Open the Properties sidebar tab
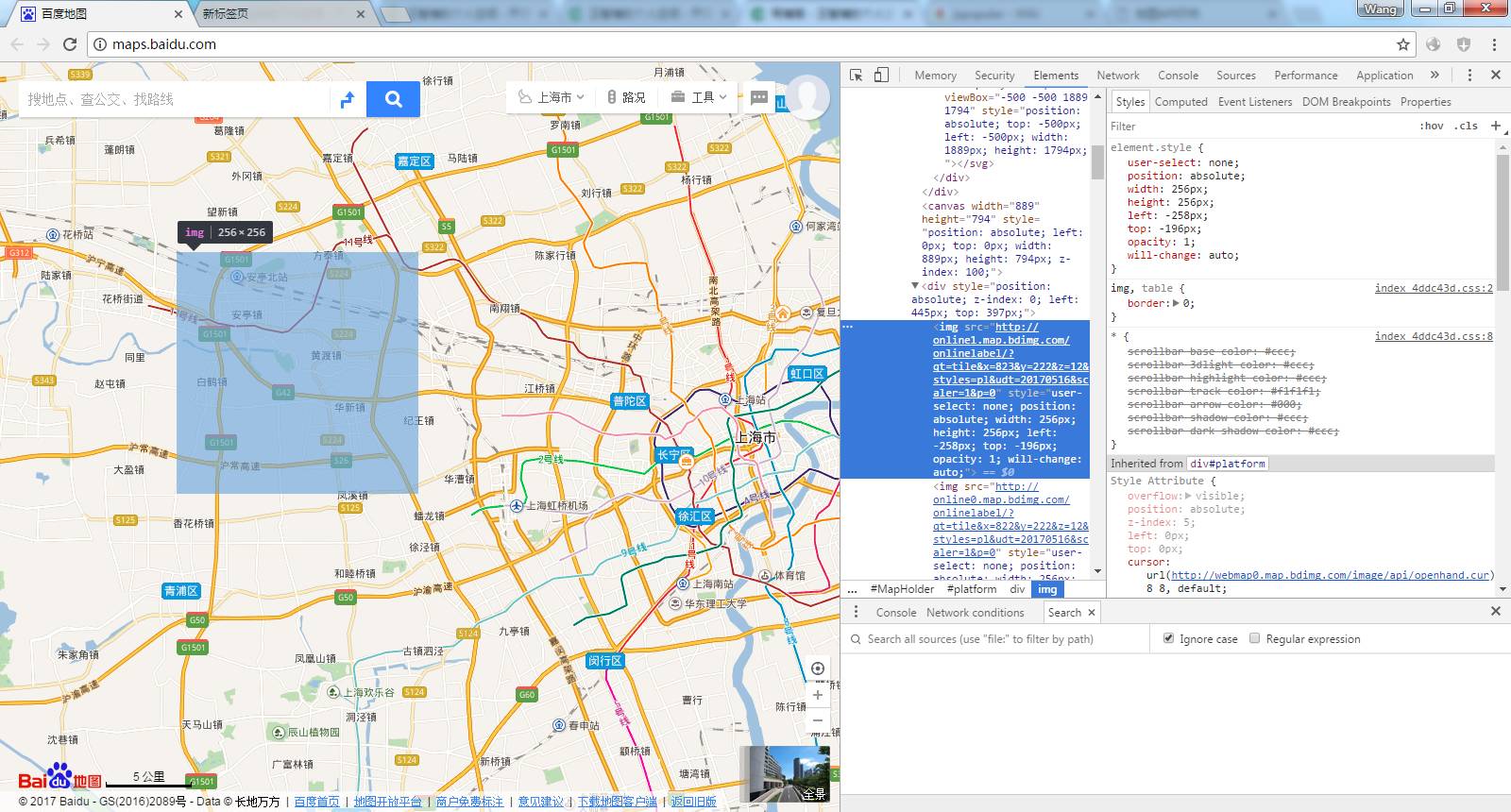 coord(1425,102)
